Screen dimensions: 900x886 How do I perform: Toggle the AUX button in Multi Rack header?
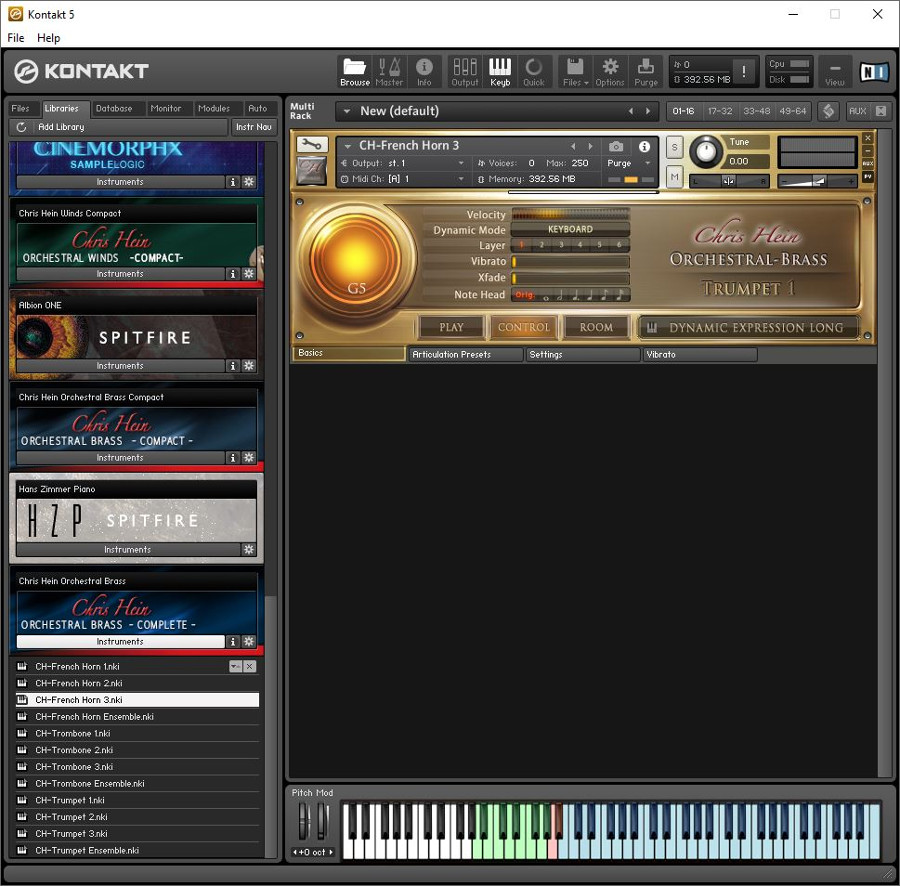(x=858, y=111)
